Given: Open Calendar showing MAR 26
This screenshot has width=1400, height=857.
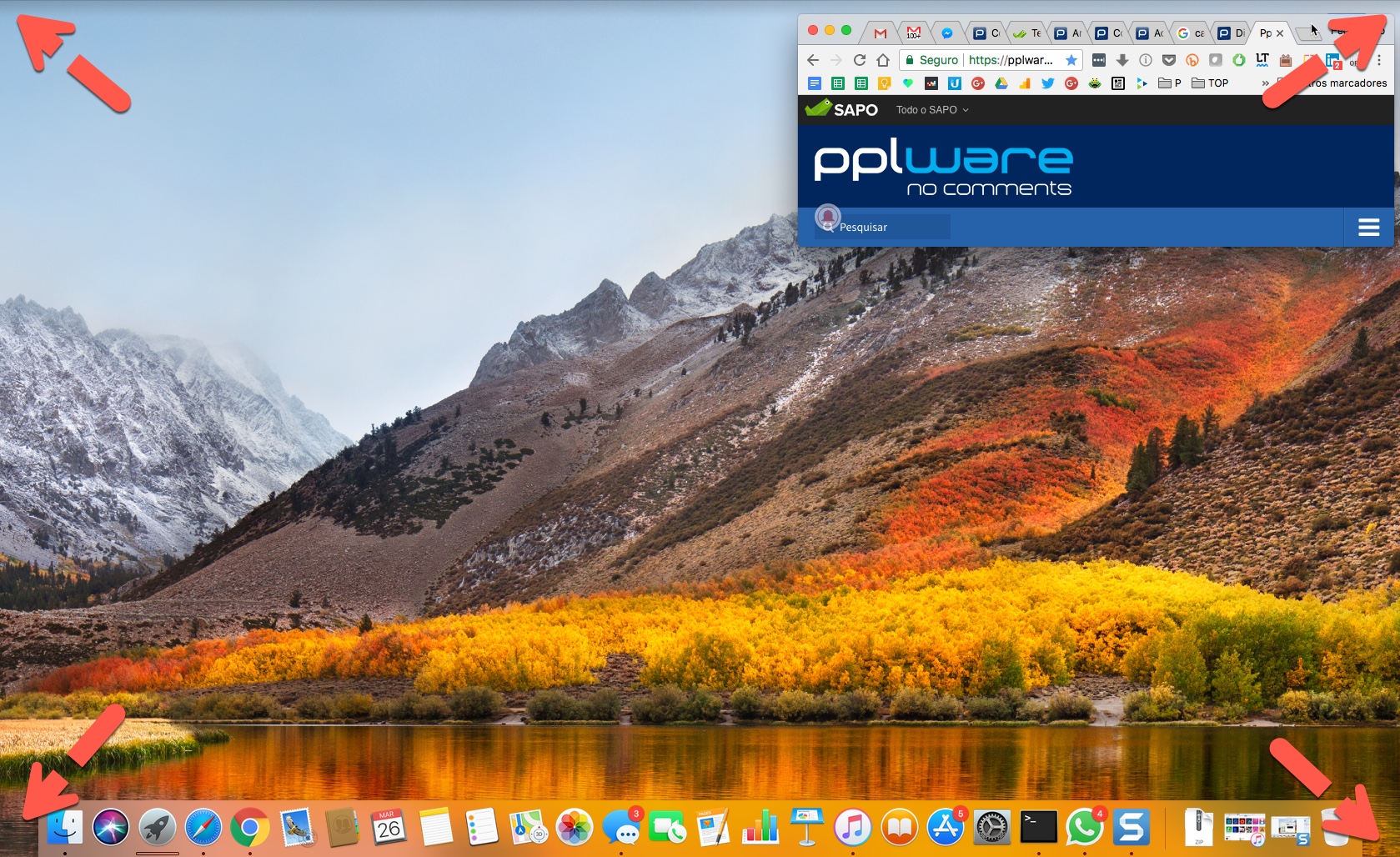Looking at the screenshot, I should point(389,828).
